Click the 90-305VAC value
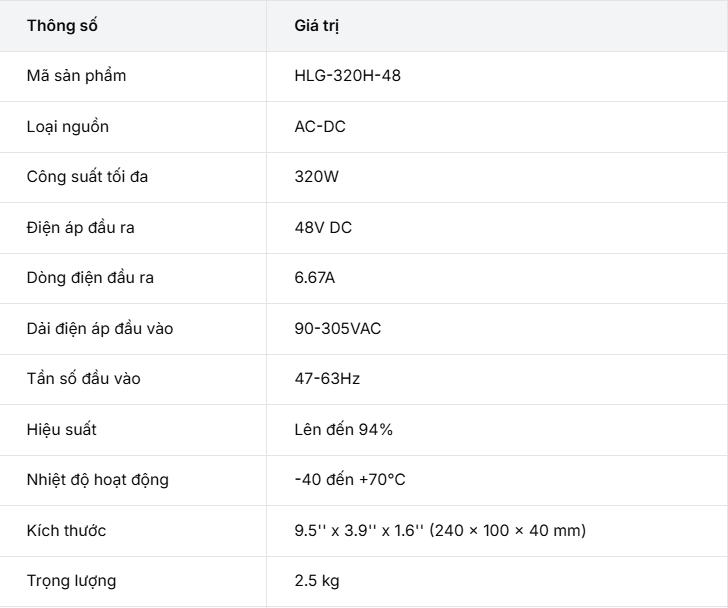The width and height of the screenshot is (728, 608). tap(338, 329)
